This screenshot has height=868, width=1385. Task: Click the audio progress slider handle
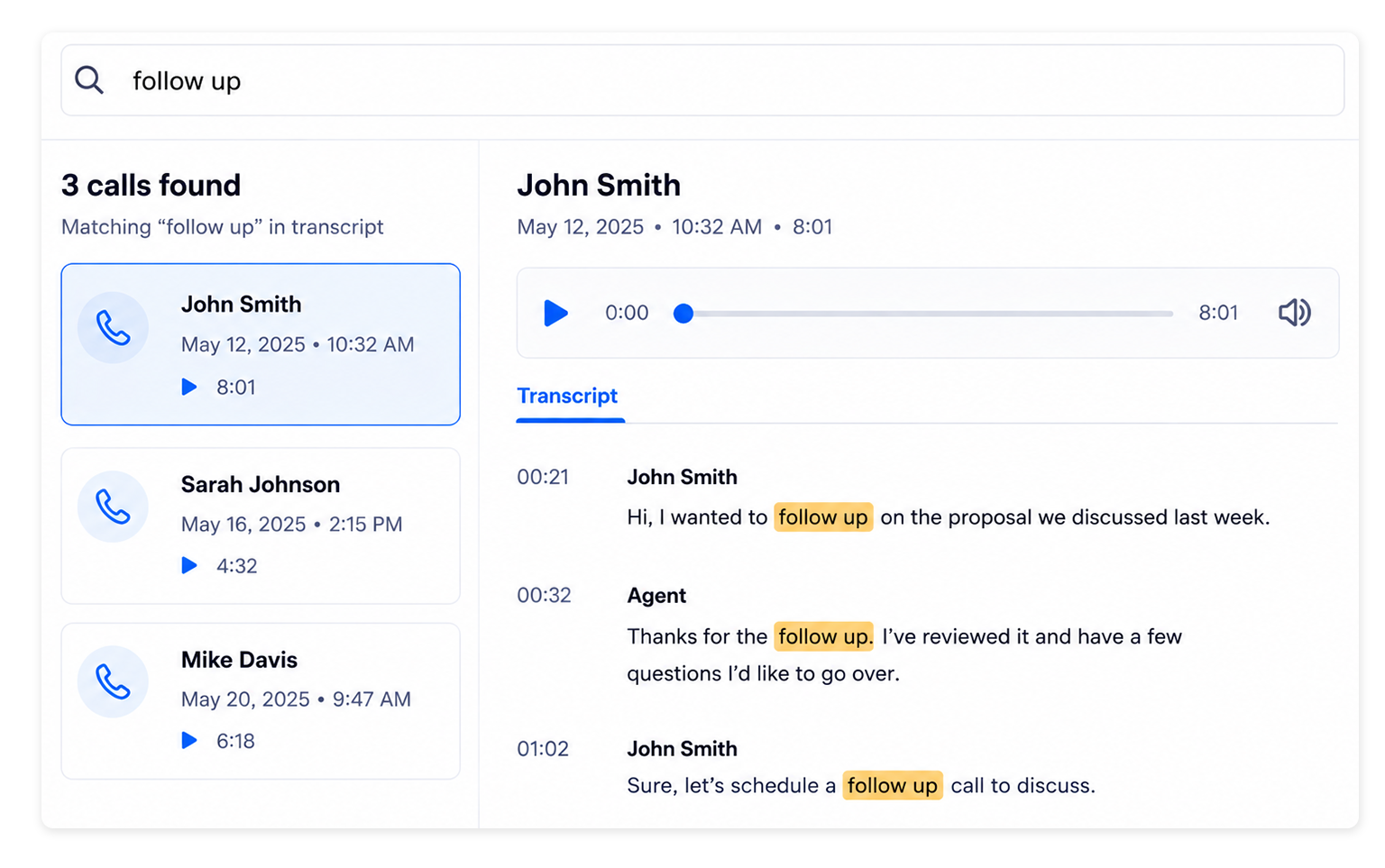point(683,313)
